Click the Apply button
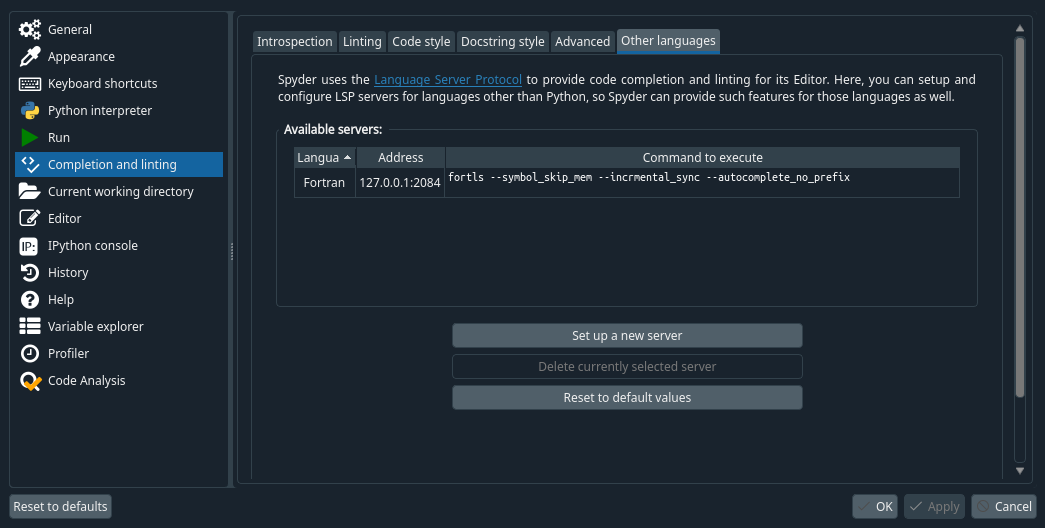Screen dimensions: 1045x528 (x=934, y=507)
